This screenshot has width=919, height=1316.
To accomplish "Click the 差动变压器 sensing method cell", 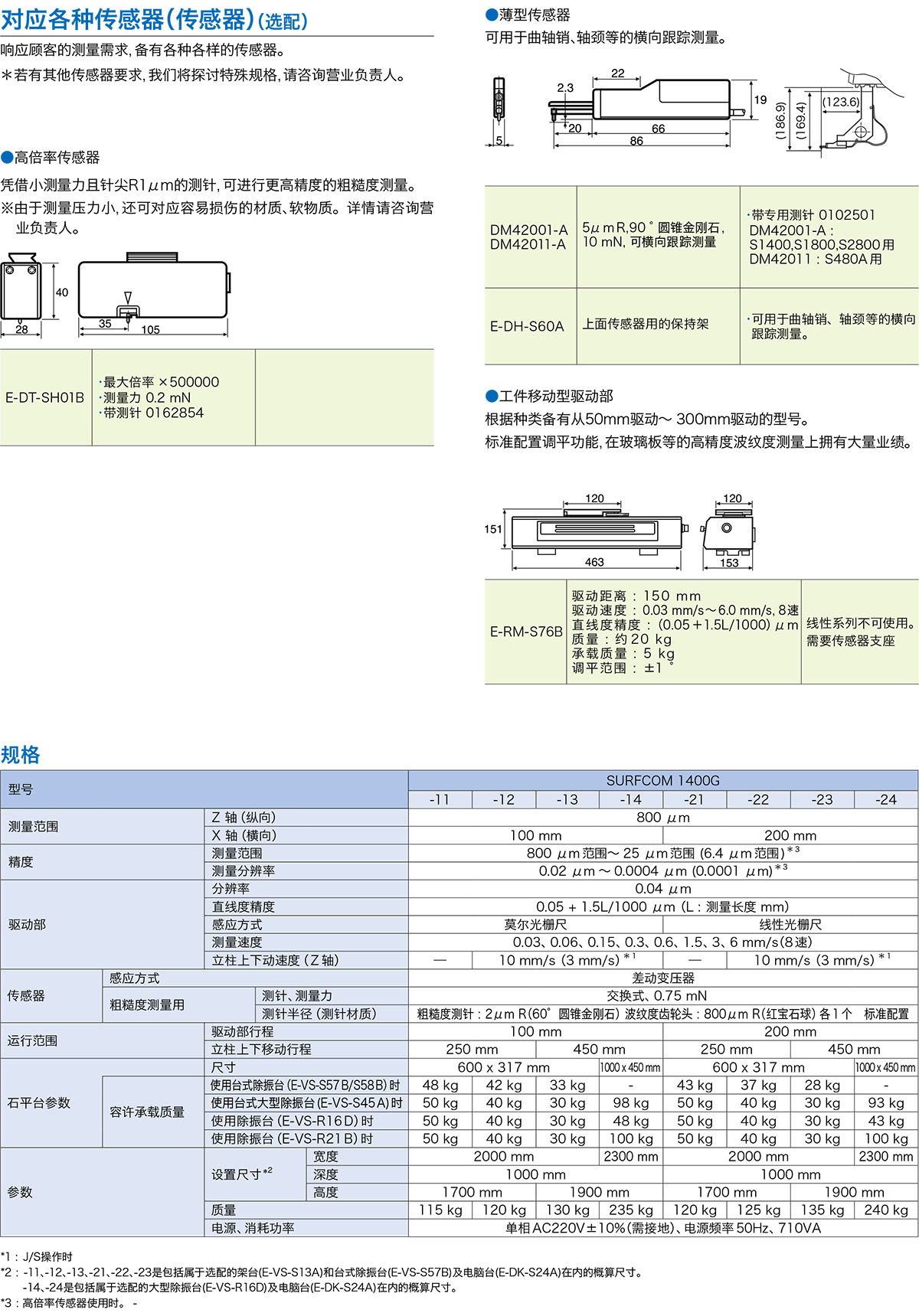I will pyautogui.click(x=662, y=978).
